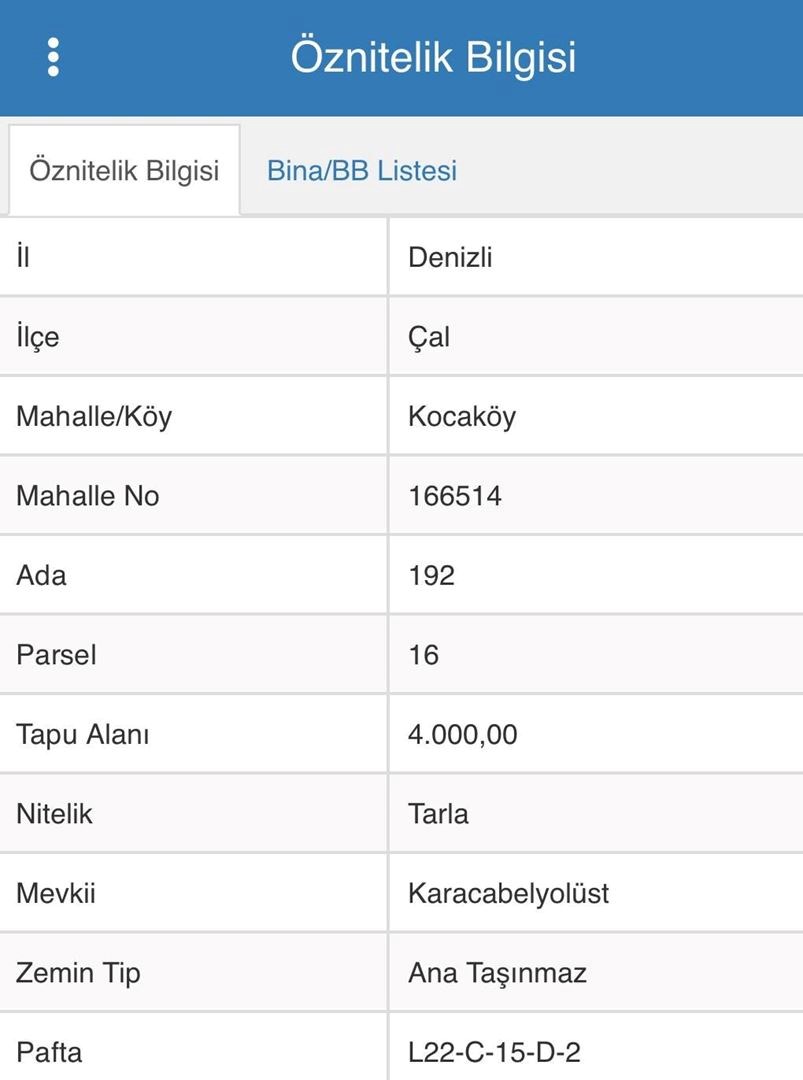This screenshot has height=1080, width=803.
Task: Click the Mahalle/Köy row label
Action: coord(94,417)
